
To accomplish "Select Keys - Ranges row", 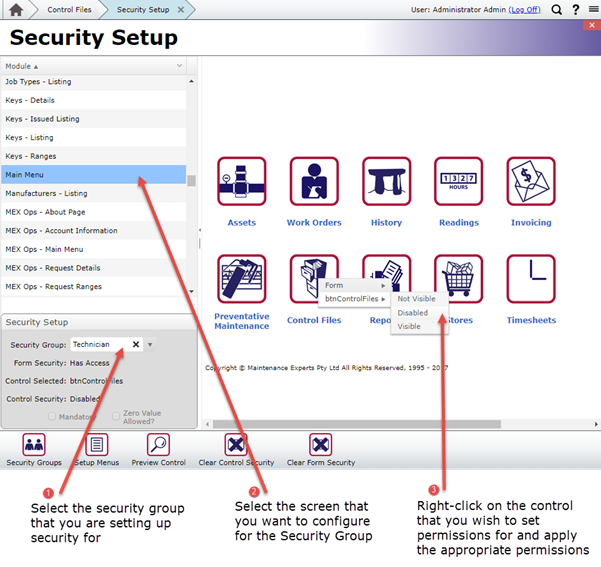I will tap(94, 156).
